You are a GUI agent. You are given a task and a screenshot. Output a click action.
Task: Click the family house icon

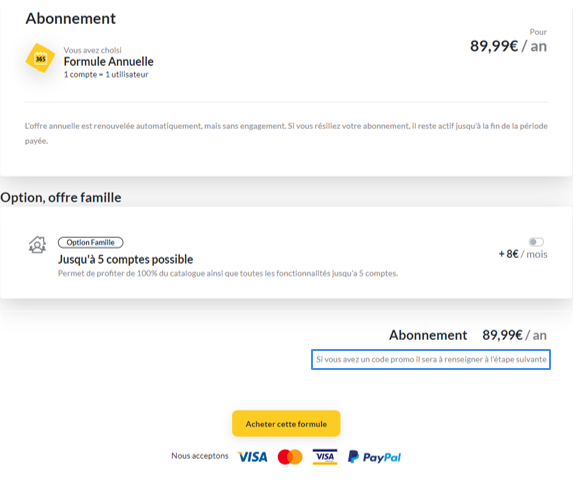38,245
